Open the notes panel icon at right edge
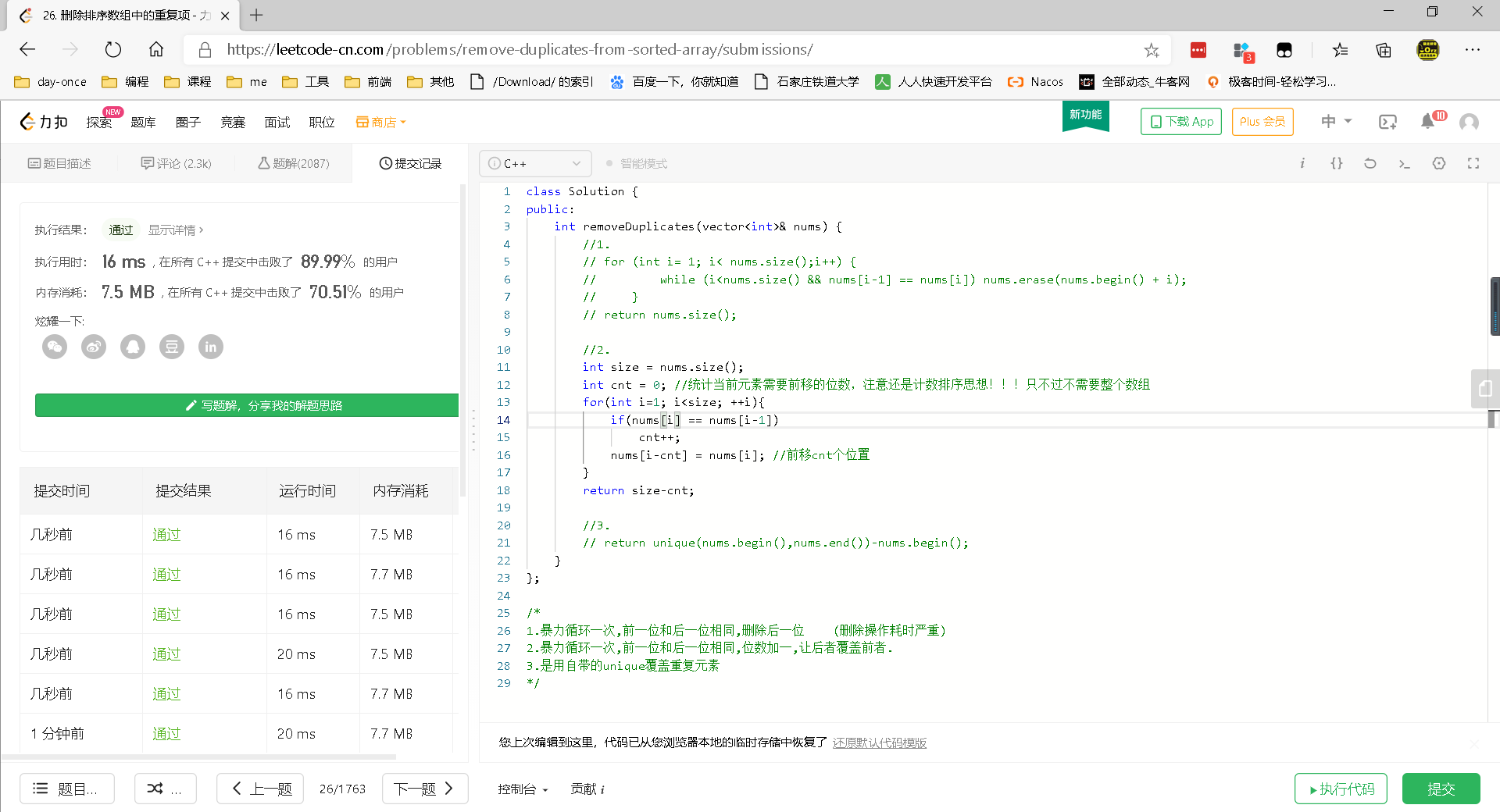 coord(1485,388)
